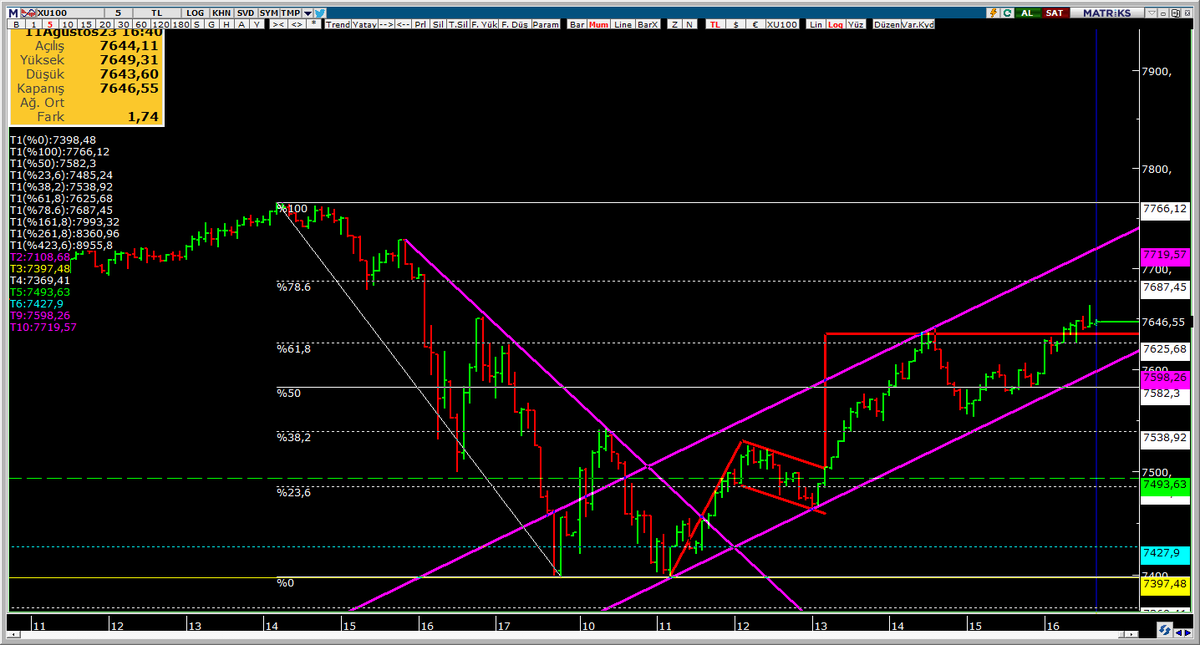Click the chart icon beside XU100 symbol
The height and width of the screenshot is (645, 1200).
pos(28,13)
